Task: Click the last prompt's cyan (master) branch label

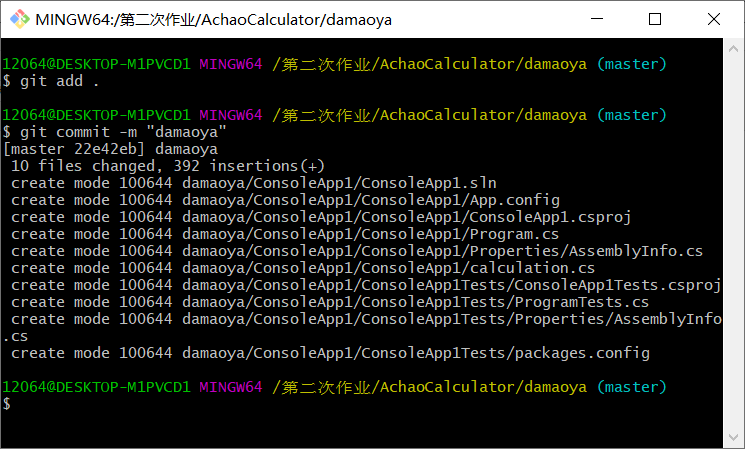Action: pyautogui.click(x=631, y=388)
